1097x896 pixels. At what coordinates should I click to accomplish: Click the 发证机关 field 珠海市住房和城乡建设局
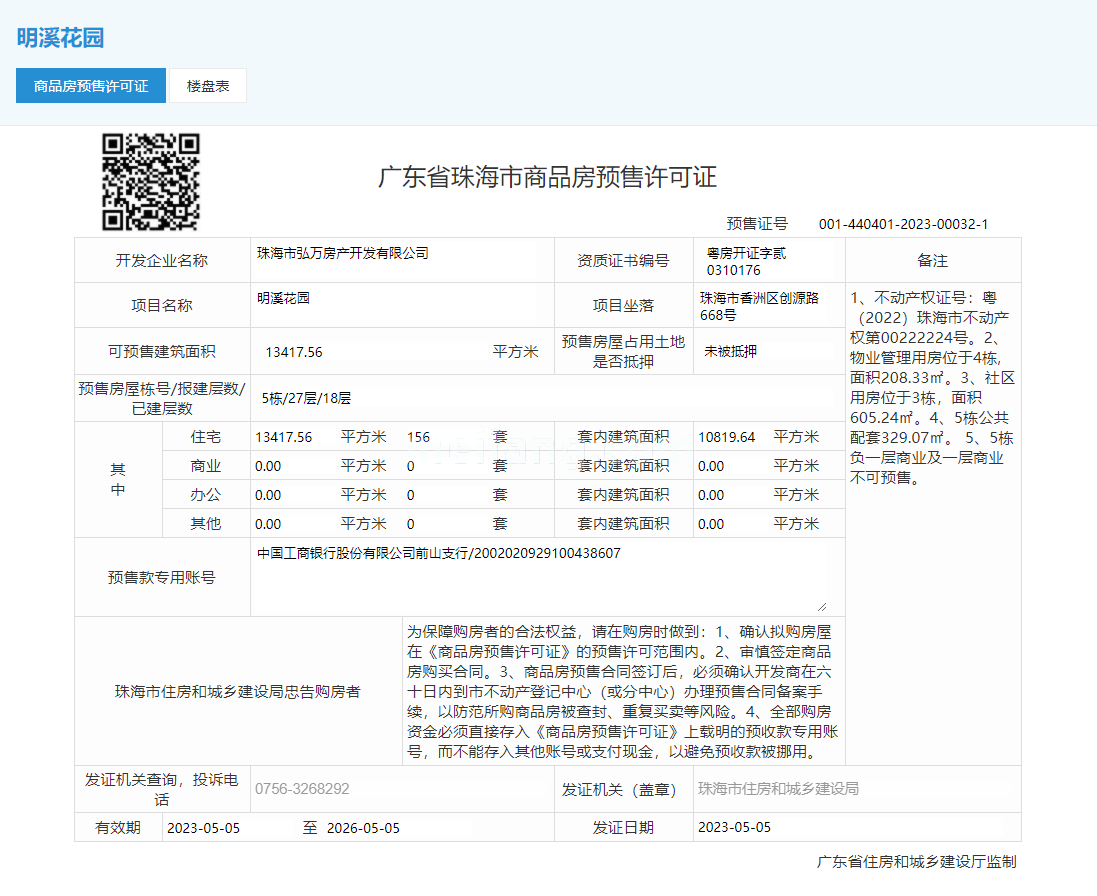(855, 789)
